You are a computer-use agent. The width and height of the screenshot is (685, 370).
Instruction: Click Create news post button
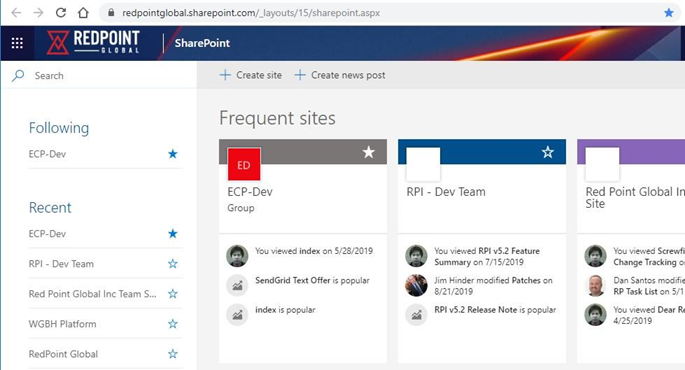(340, 75)
